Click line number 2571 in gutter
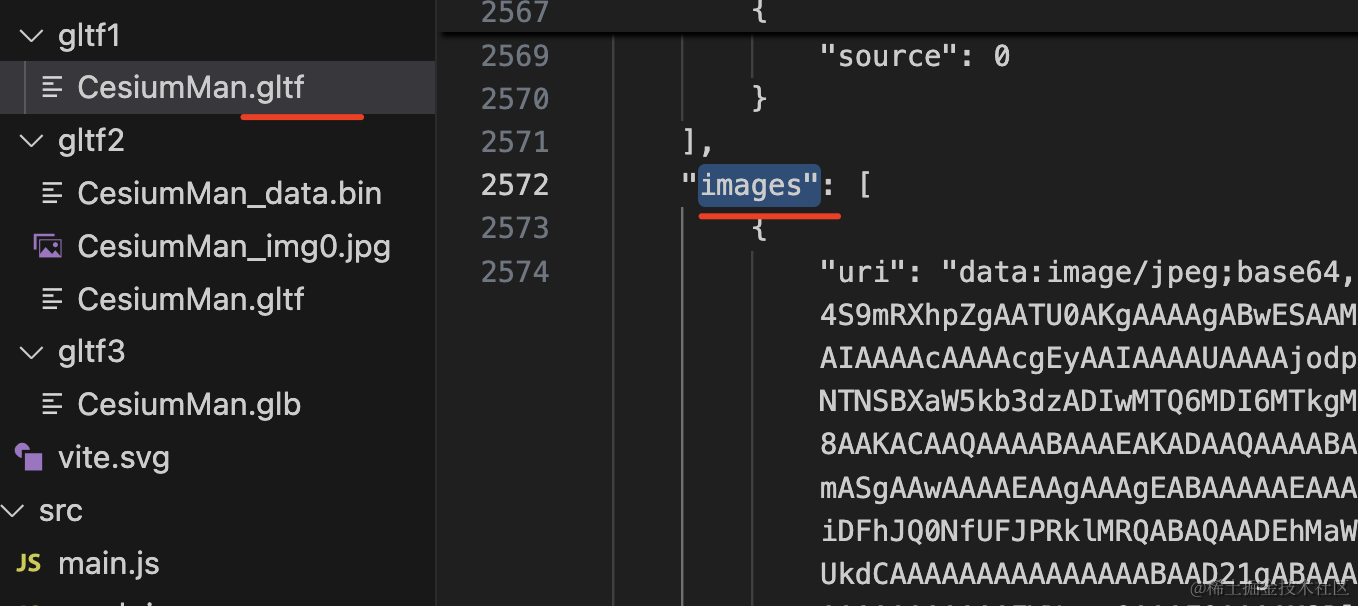The height and width of the screenshot is (606, 1358). coord(515,142)
